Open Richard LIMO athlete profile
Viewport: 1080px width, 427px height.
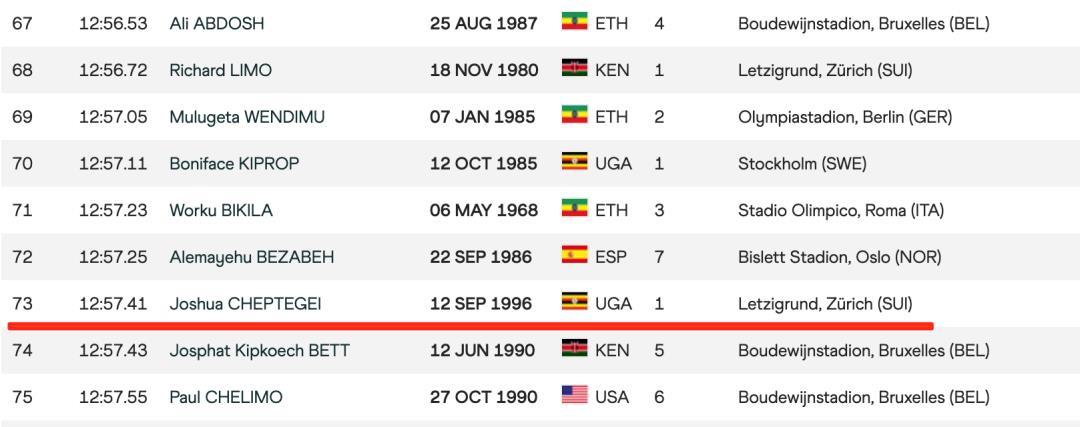220,70
